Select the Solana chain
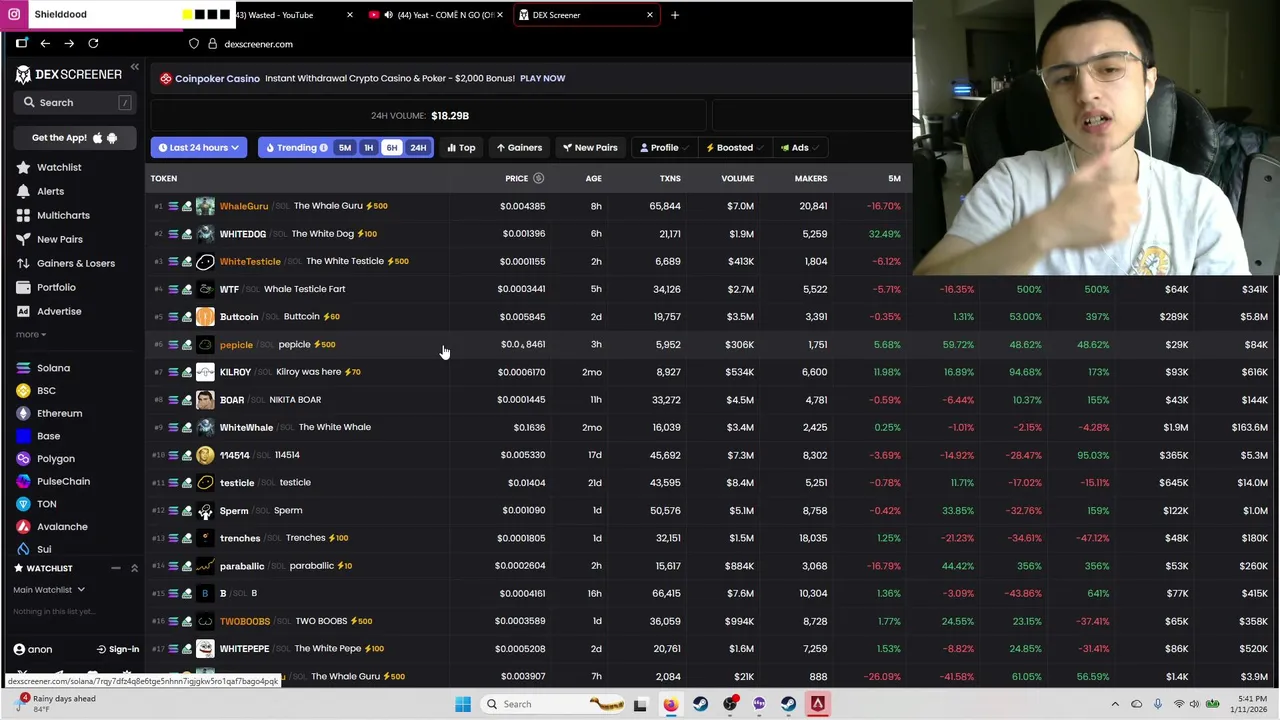Viewport: 1280px width, 720px height. pyautogui.click(x=53, y=368)
